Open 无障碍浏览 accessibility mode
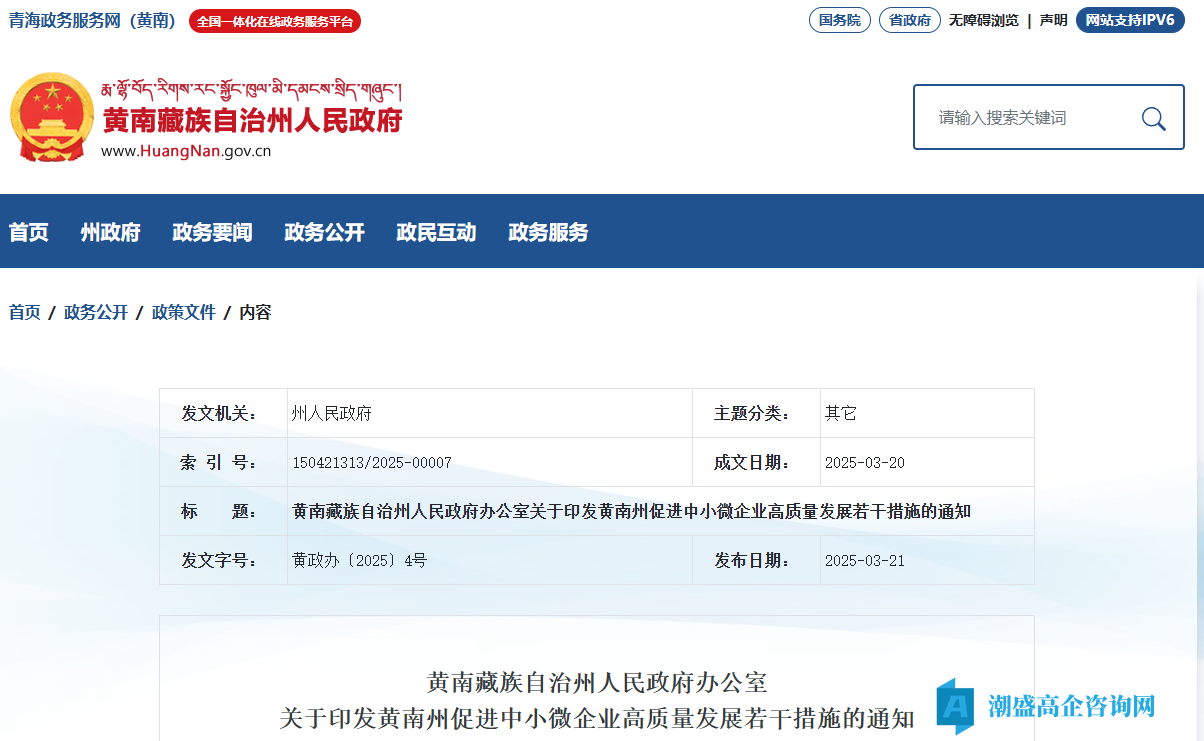 [x=983, y=20]
